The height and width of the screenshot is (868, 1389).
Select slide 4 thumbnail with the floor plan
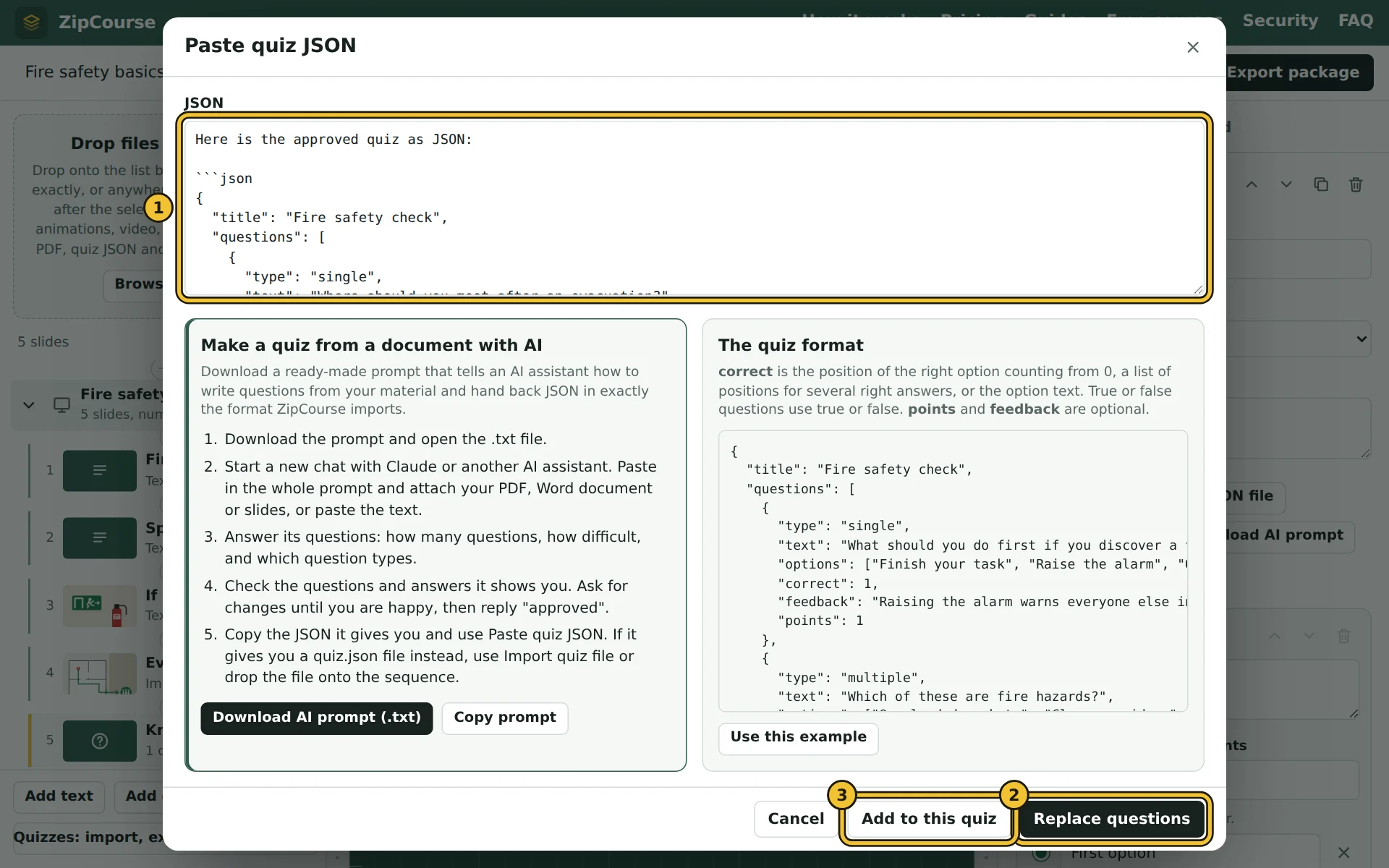click(x=100, y=673)
